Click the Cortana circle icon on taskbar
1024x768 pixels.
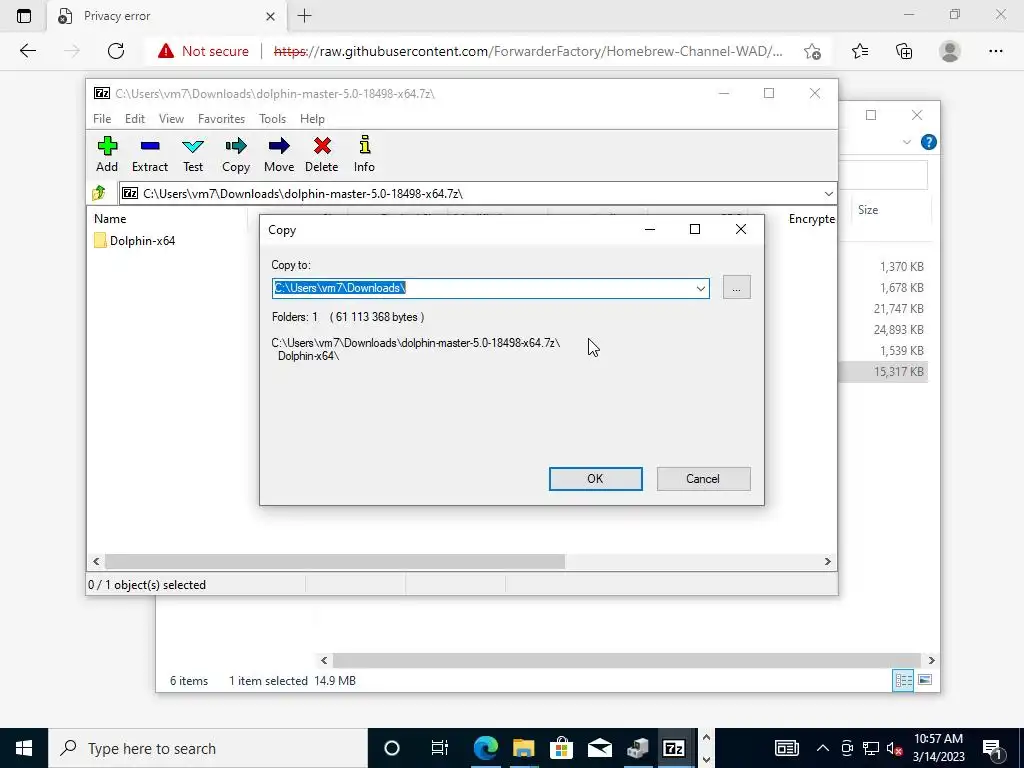(x=391, y=748)
